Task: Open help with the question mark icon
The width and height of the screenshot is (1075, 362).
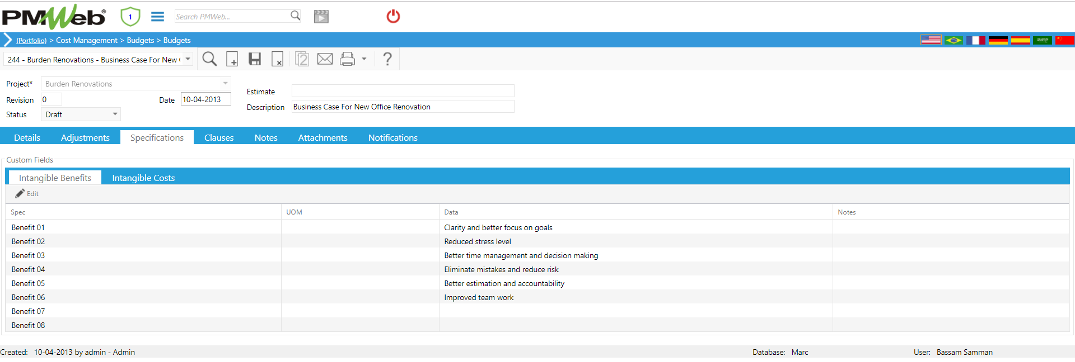Action: 387,60
